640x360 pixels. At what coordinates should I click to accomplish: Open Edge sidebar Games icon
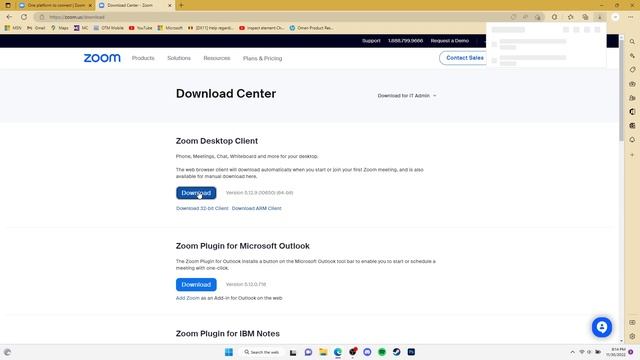(632, 98)
